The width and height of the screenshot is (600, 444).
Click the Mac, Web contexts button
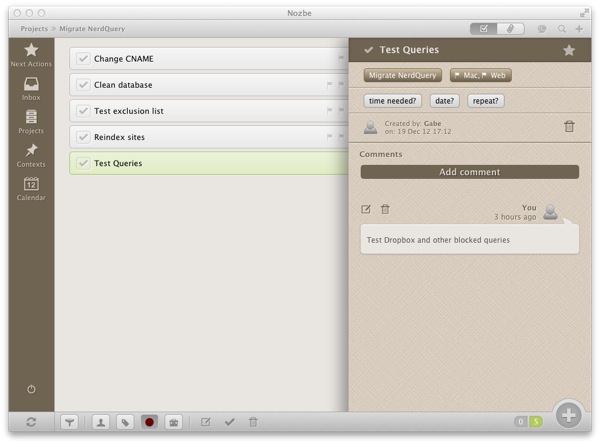point(481,75)
